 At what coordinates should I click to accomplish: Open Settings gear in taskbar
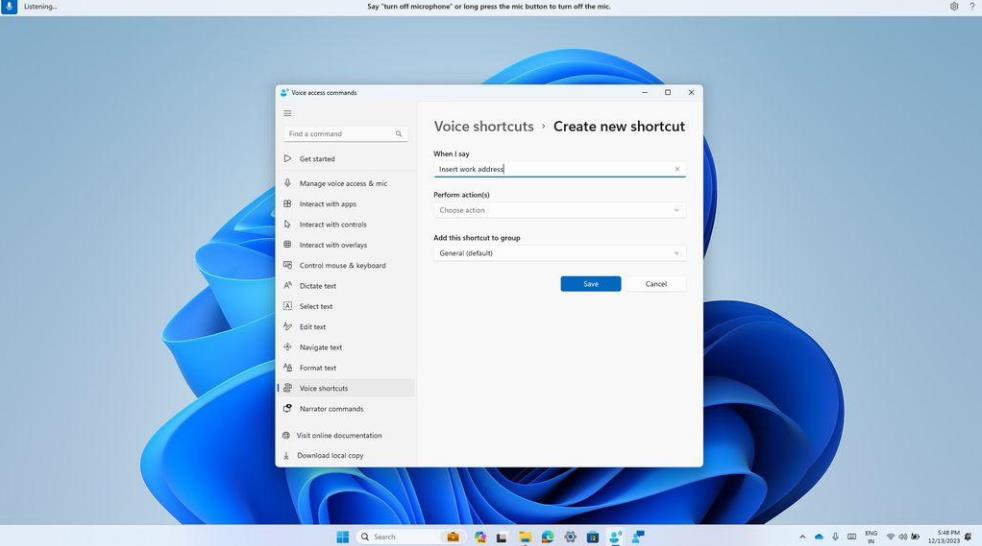pyautogui.click(x=570, y=537)
